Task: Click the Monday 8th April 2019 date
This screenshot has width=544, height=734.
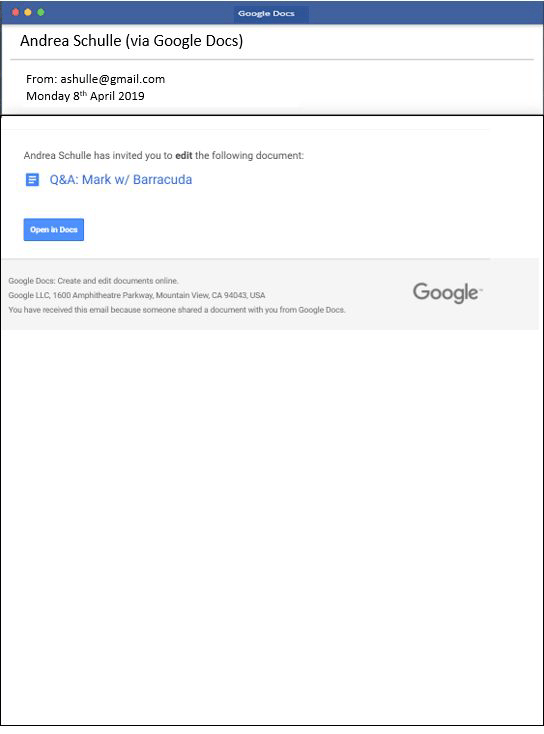Action: pos(85,95)
